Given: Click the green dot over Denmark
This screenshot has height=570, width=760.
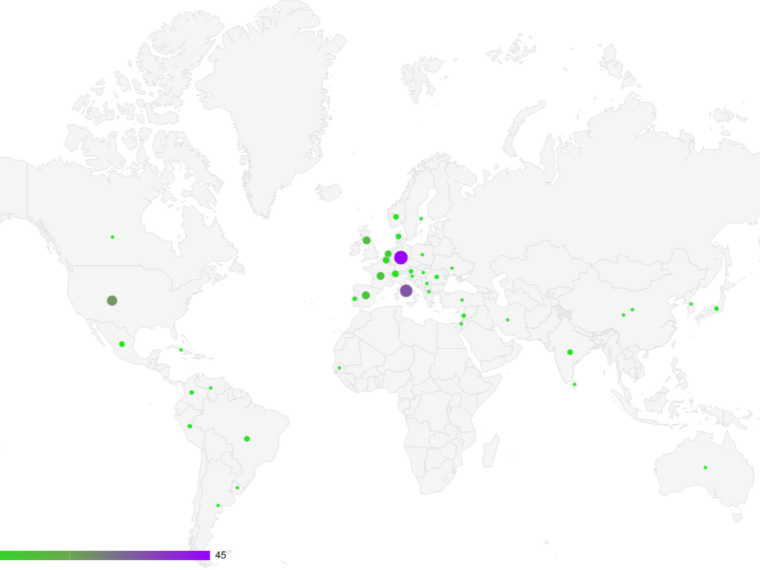Looking at the screenshot, I should pos(398,237).
